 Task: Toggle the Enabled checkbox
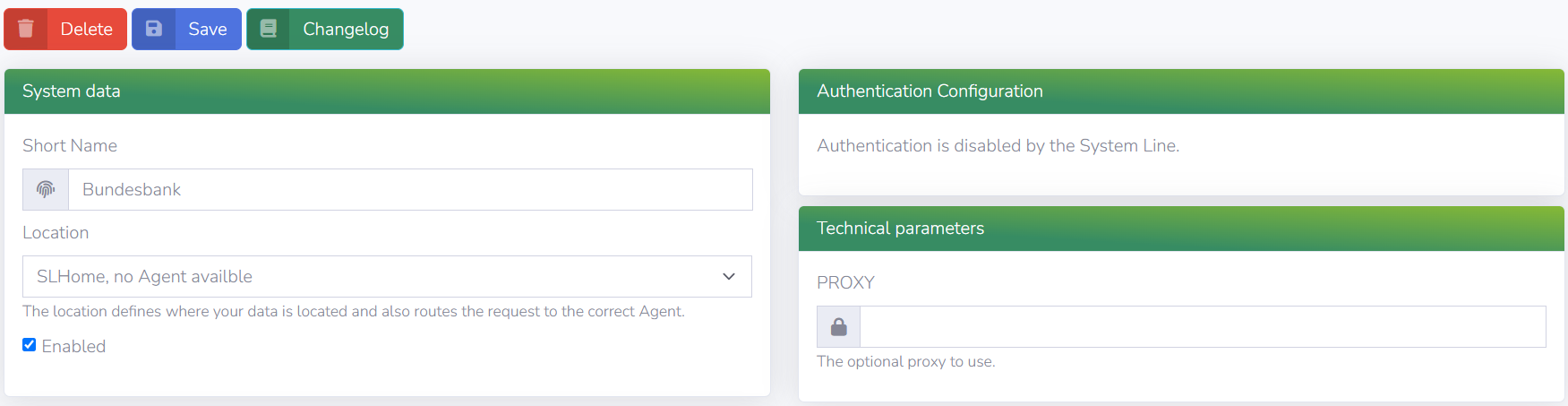30,345
